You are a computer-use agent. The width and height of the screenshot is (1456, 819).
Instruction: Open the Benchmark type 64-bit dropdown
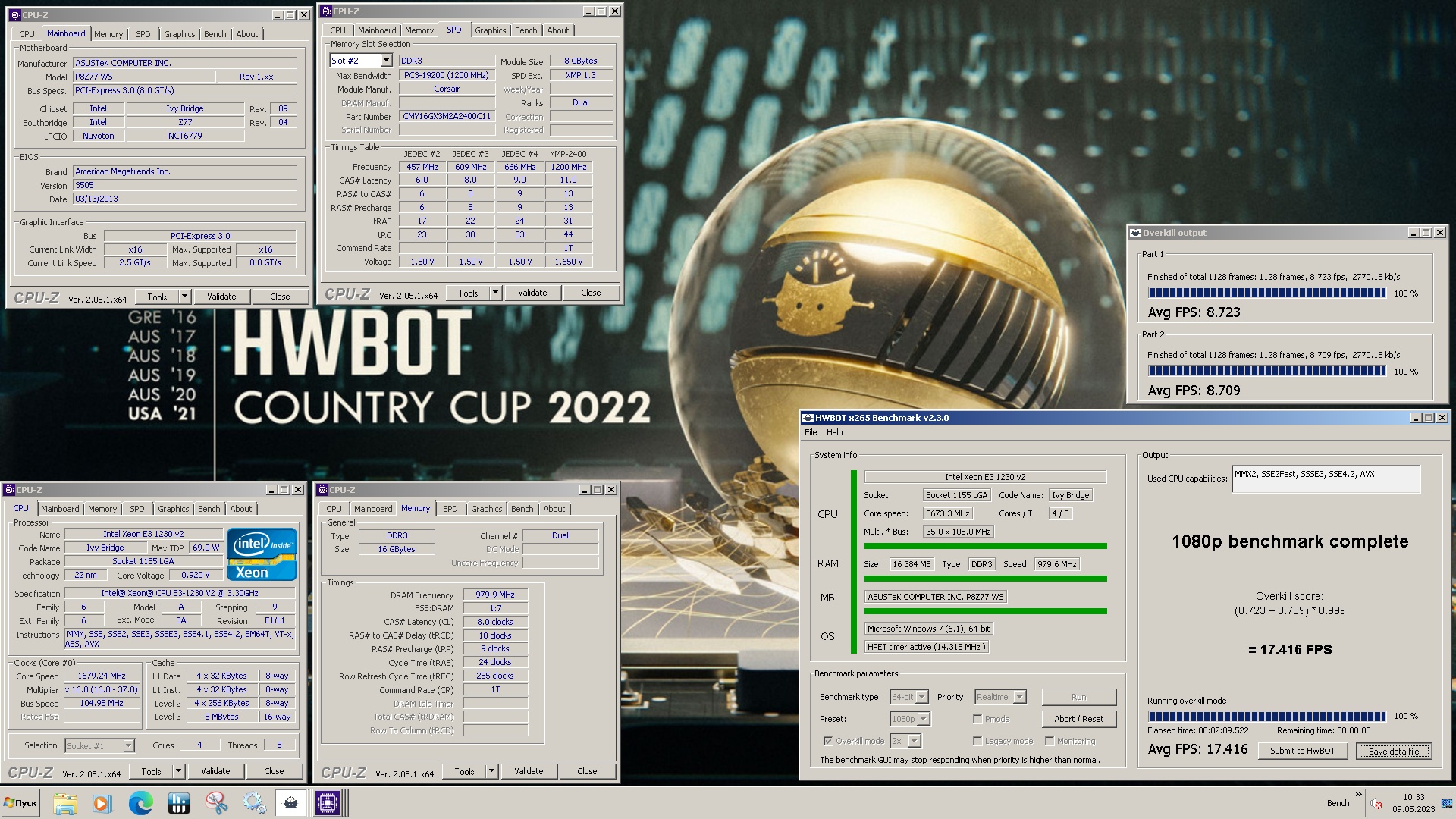pos(922,697)
